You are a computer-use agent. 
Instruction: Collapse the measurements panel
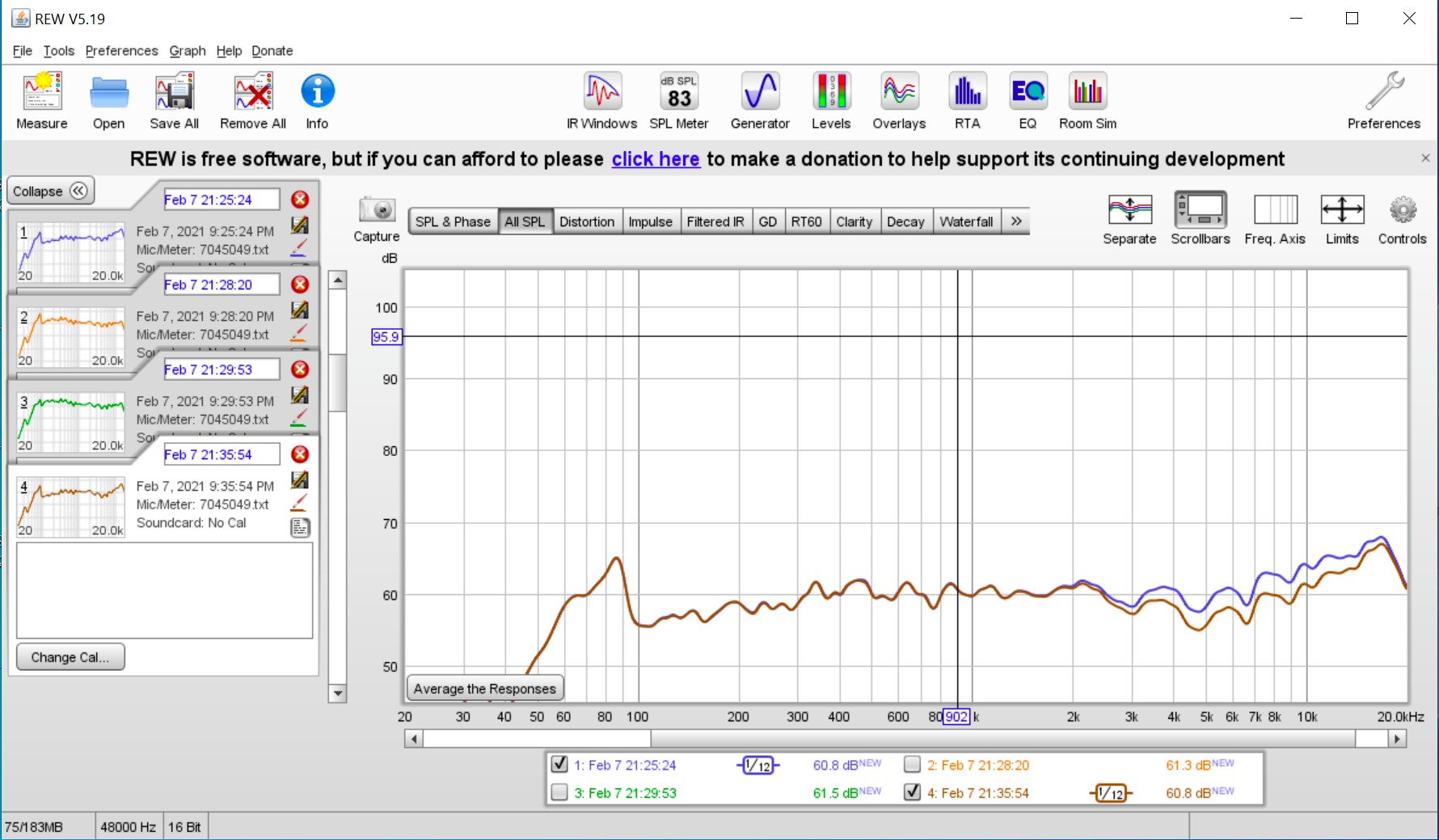coord(50,191)
